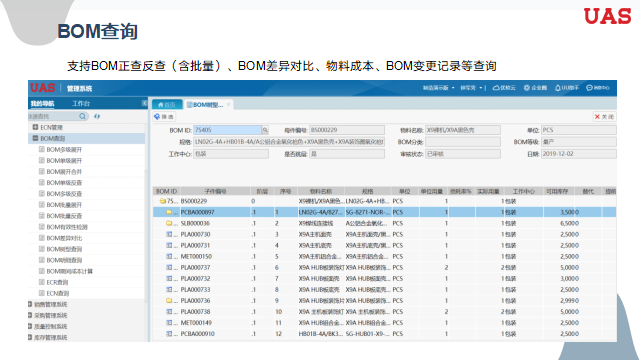Collapse the BOM查询 tree node
This screenshot has height=360, width=640.
coord(35,138)
